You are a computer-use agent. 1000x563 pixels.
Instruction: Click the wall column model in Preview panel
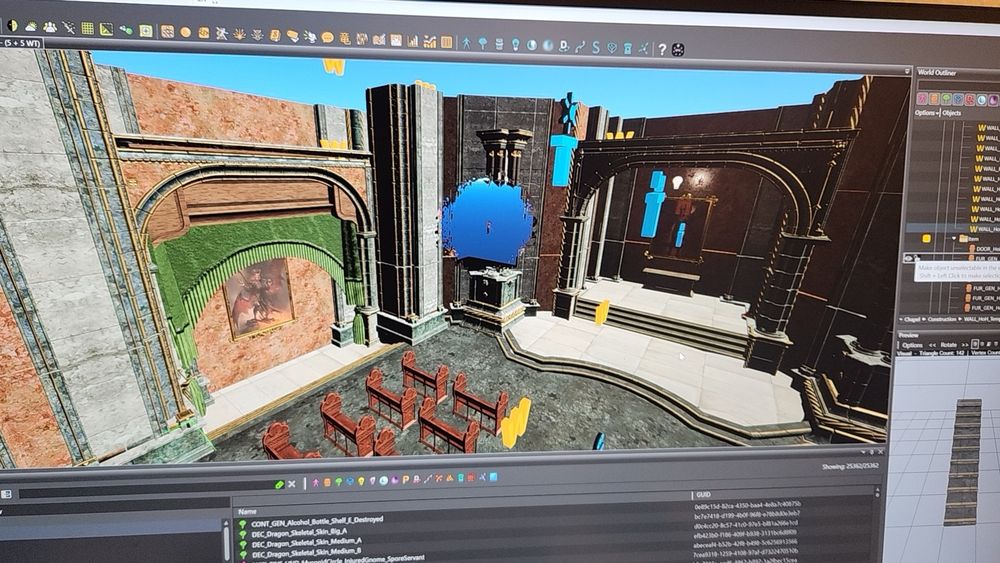click(962, 460)
